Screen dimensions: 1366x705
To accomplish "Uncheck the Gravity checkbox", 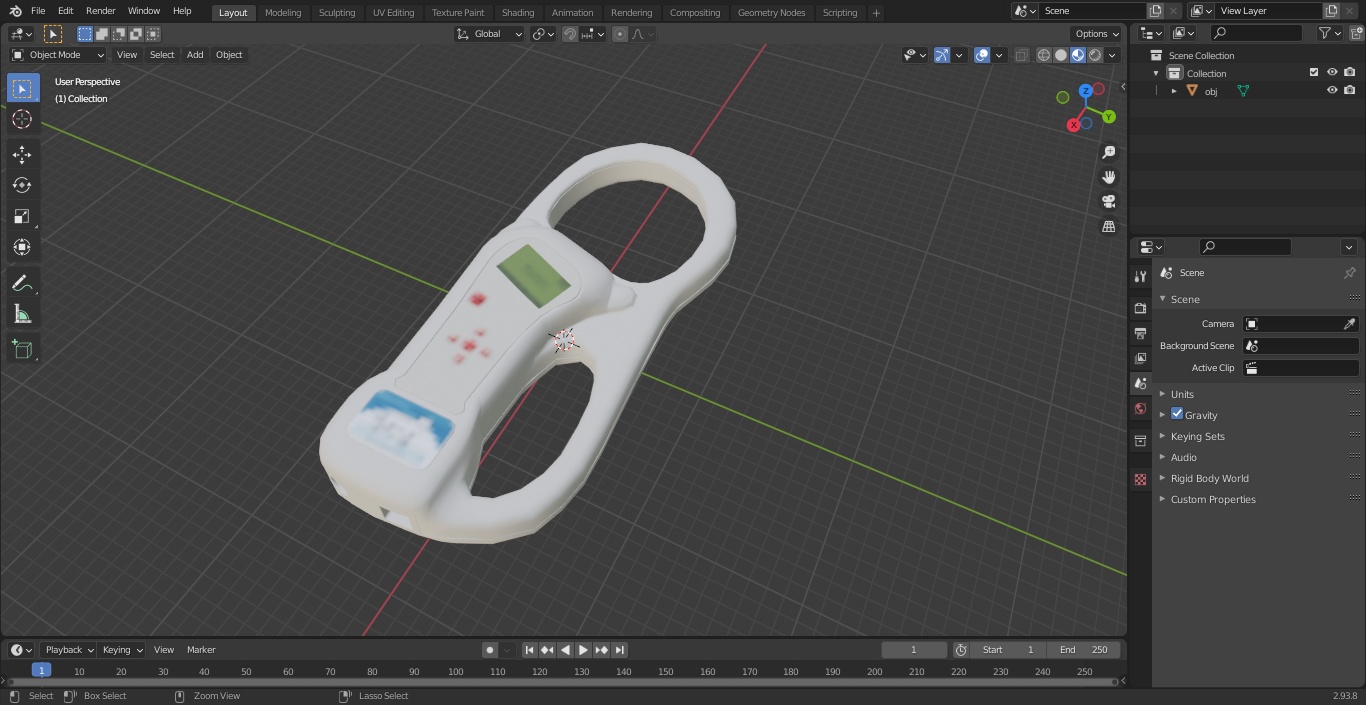I will (x=1177, y=414).
